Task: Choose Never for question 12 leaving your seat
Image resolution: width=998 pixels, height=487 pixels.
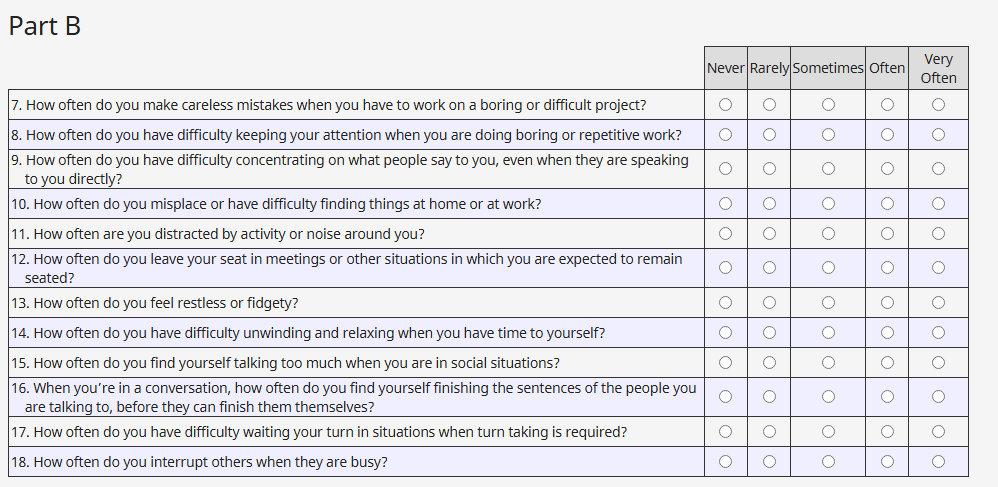Action: pos(725,268)
